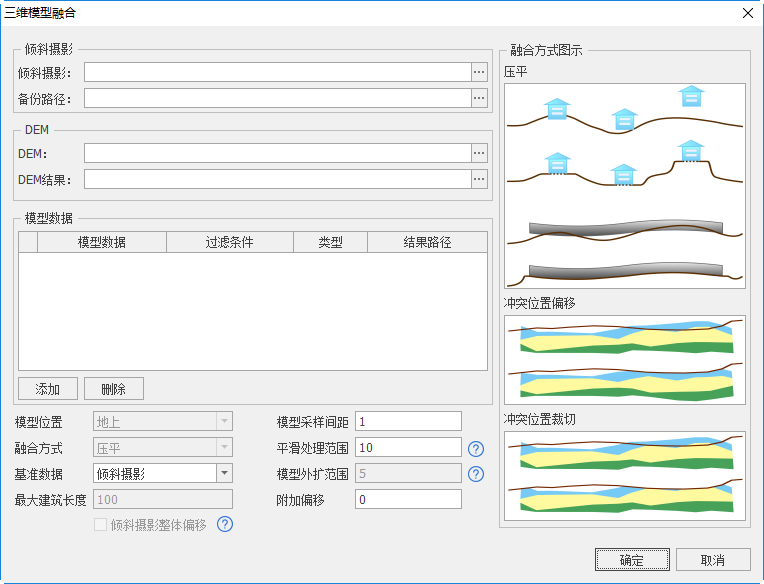Select the 过滤条件 column header
This screenshot has height=584, width=764.
point(229,242)
